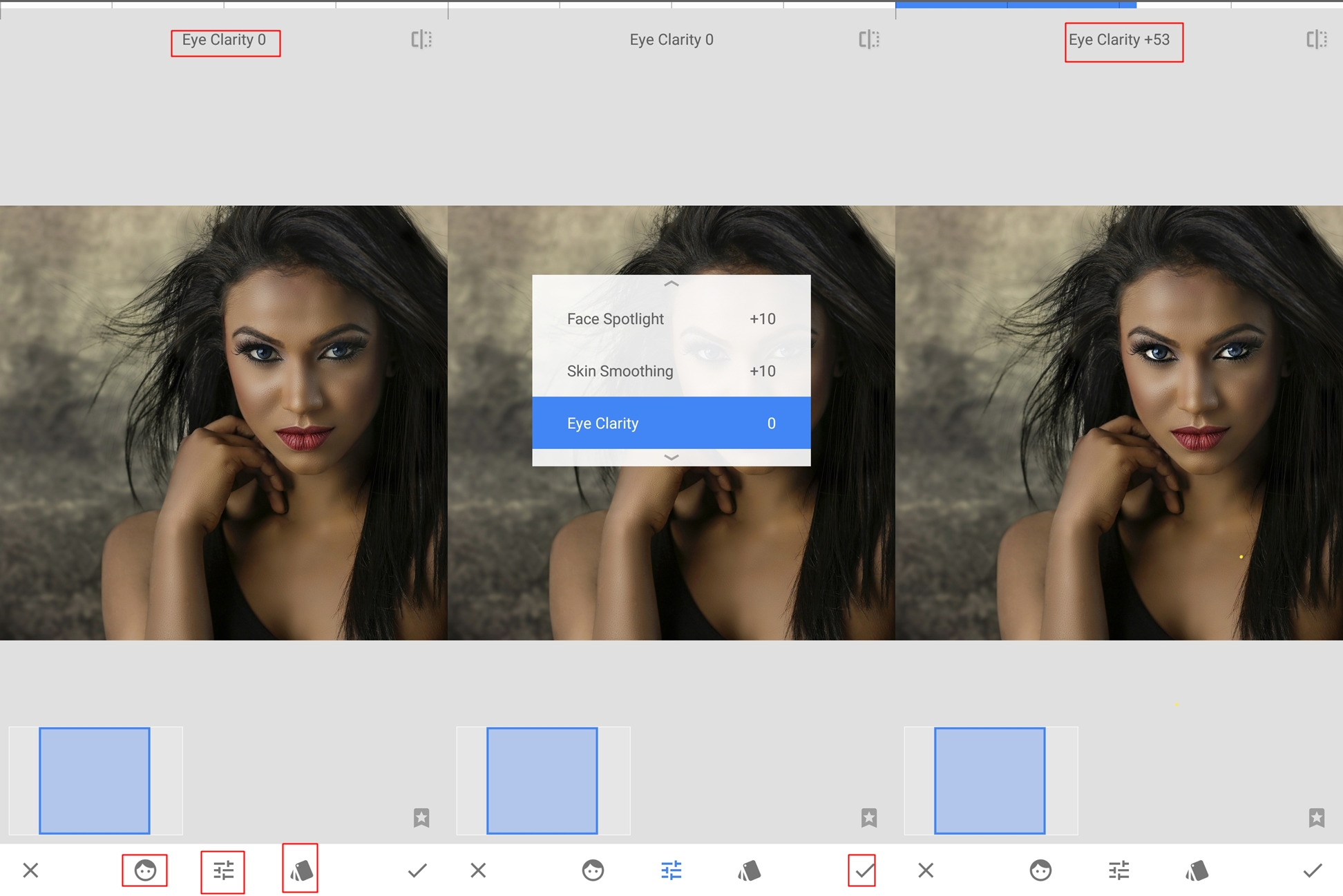Toggle compare view beside 'Eye Clarity +53'

(x=1317, y=39)
